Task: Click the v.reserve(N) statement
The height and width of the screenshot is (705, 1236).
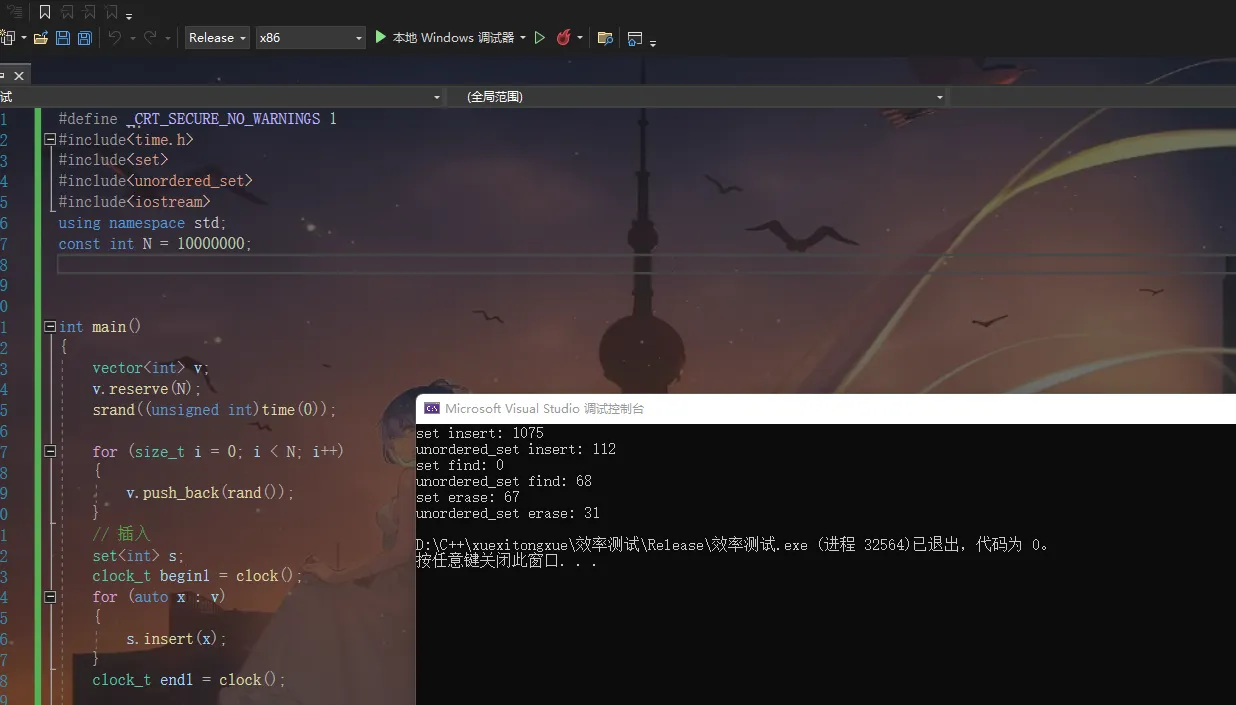Action: (147, 389)
